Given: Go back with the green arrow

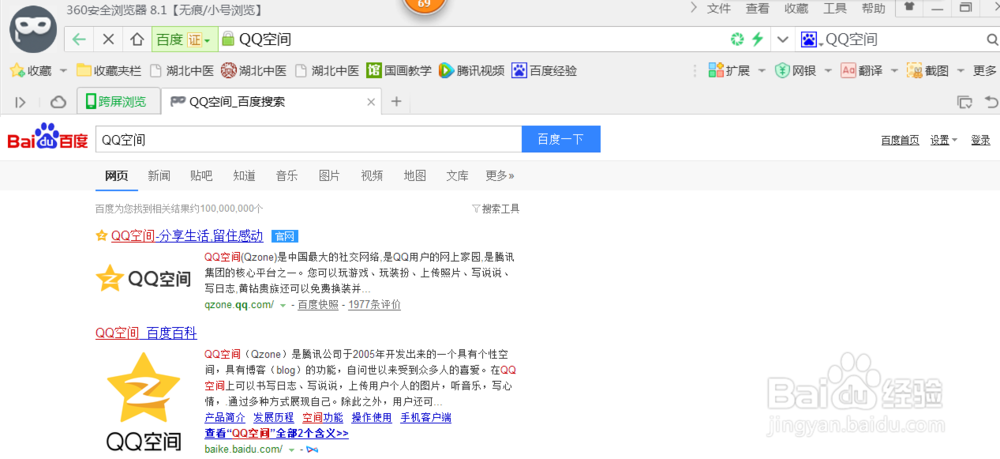Looking at the screenshot, I should pos(79,40).
